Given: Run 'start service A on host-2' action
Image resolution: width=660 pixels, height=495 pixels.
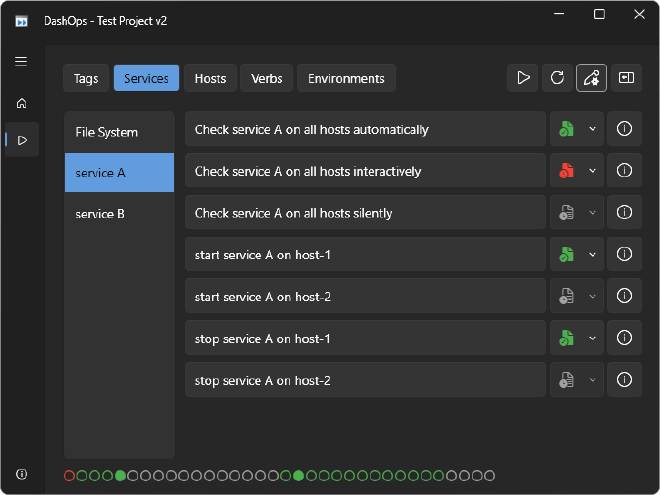Looking at the screenshot, I should pos(365,297).
